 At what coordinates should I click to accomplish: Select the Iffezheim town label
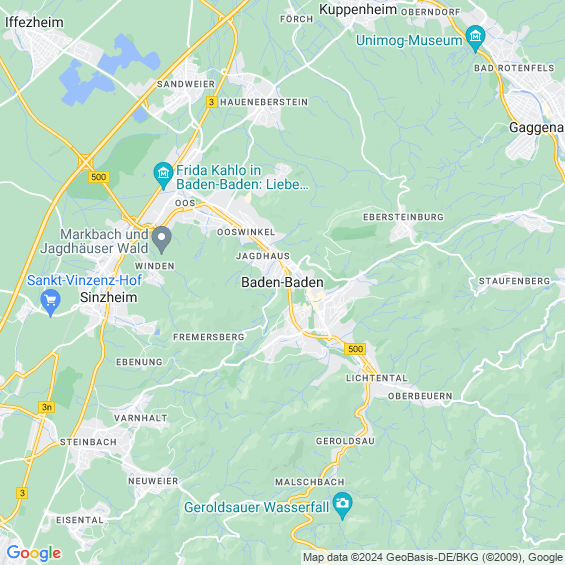(34, 22)
